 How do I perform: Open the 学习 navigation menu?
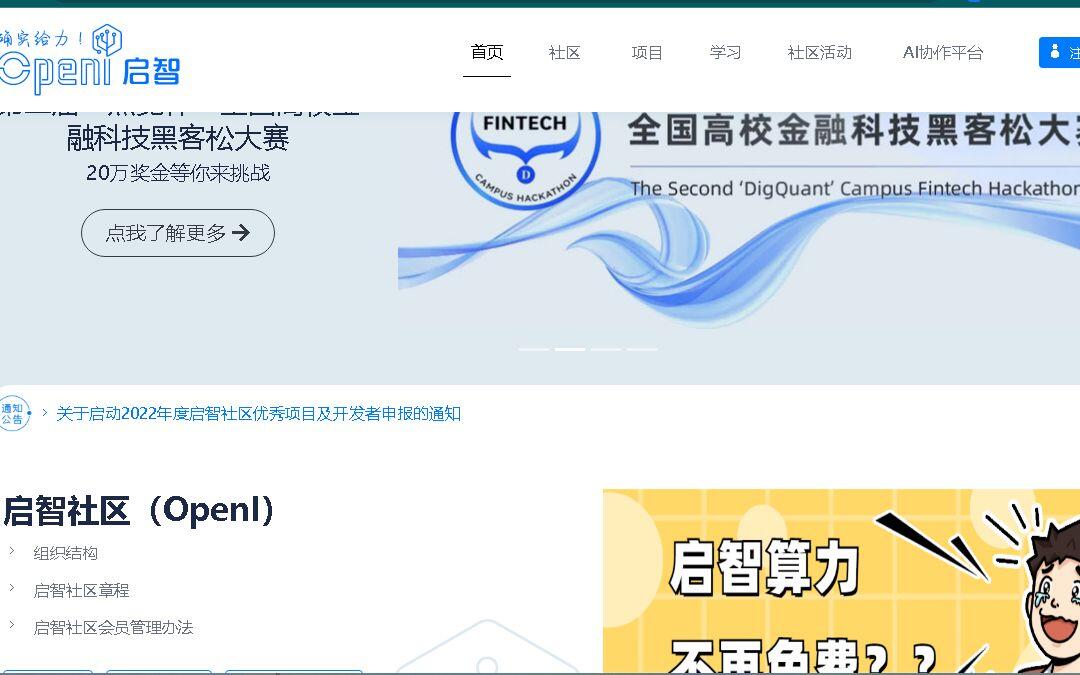click(x=725, y=52)
